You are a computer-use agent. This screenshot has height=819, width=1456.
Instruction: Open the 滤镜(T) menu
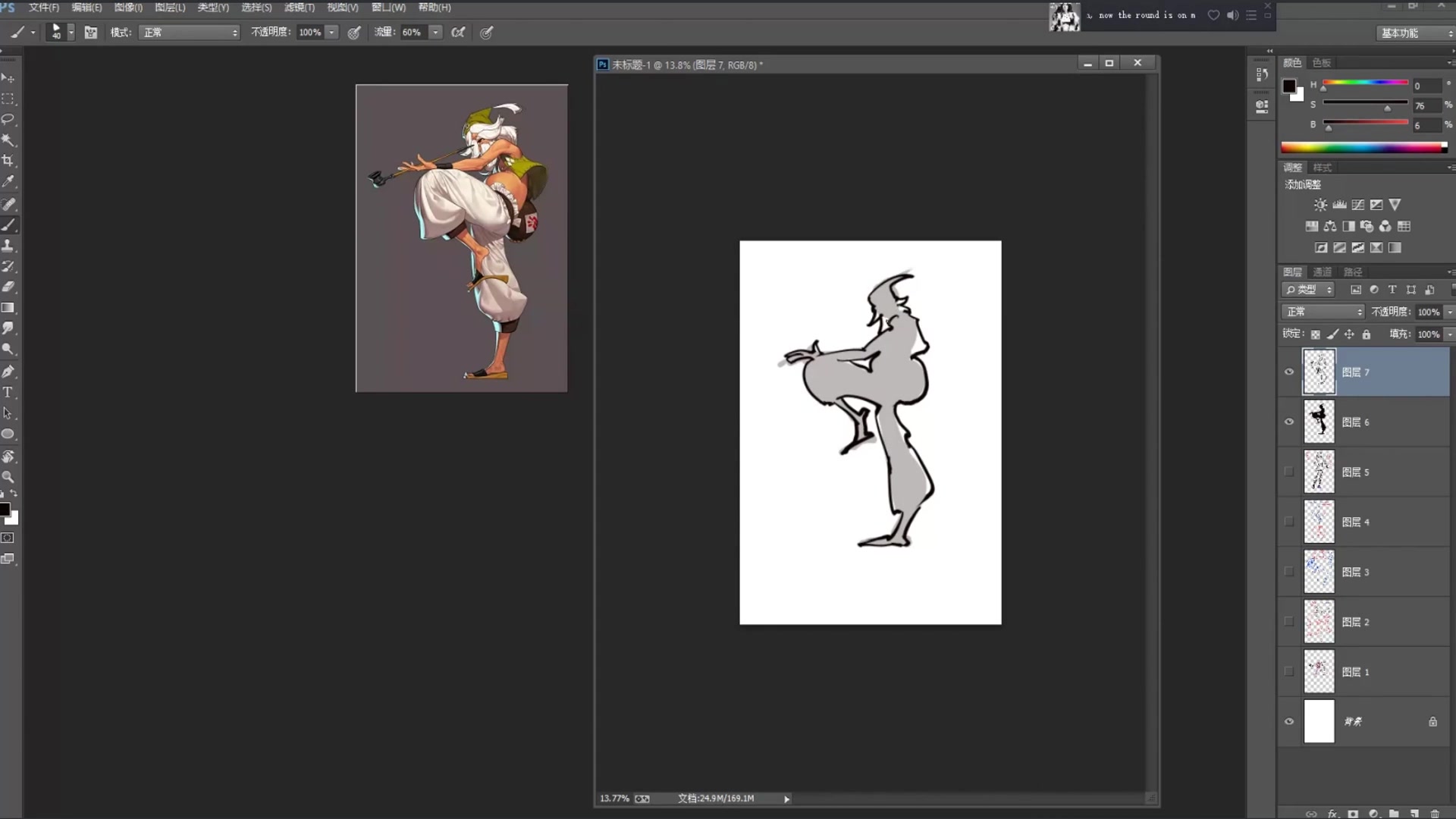(x=300, y=8)
